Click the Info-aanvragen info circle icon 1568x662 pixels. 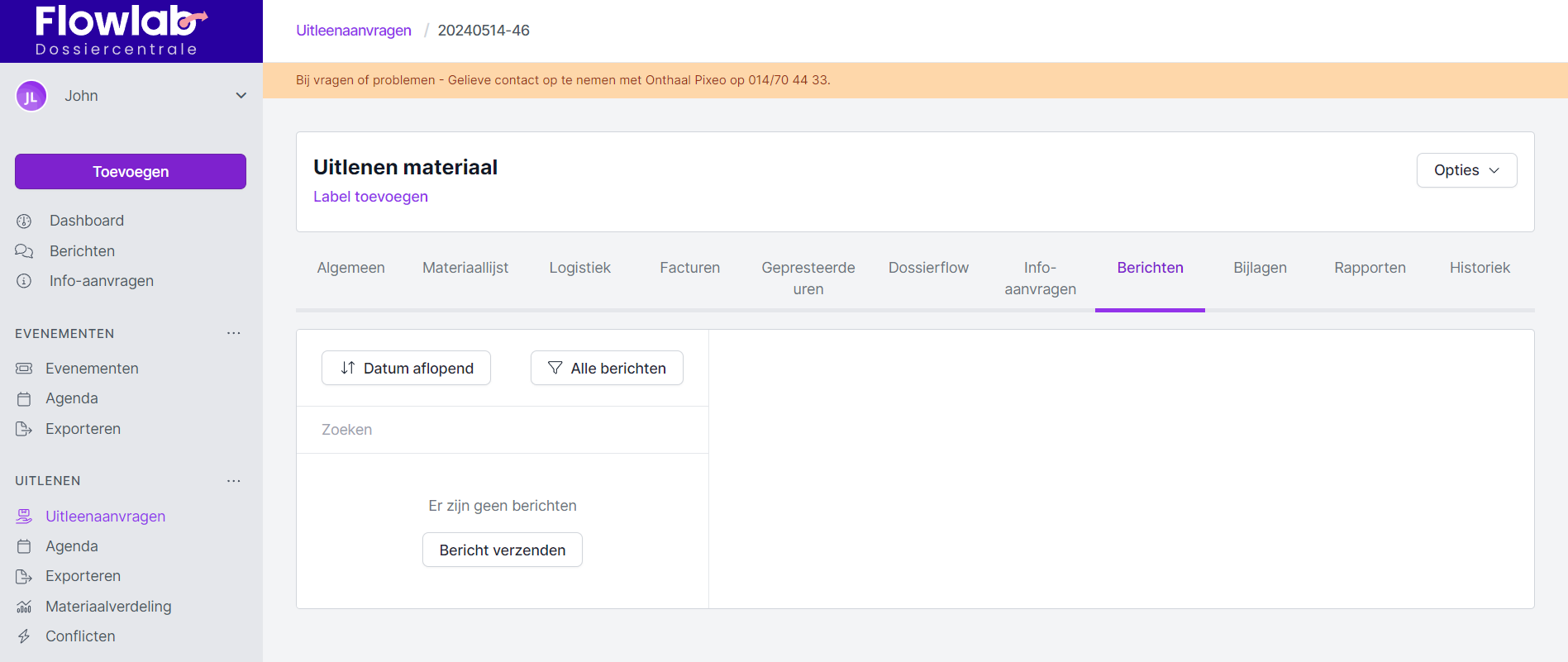click(24, 281)
